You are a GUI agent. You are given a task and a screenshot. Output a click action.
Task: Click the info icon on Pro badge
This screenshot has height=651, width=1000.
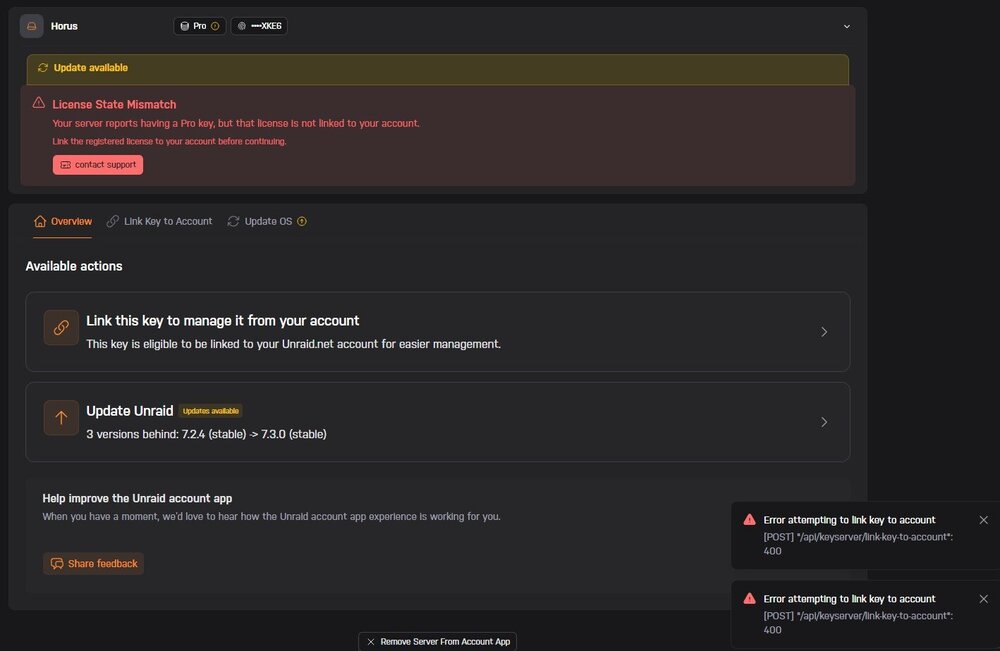coord(215,26)
